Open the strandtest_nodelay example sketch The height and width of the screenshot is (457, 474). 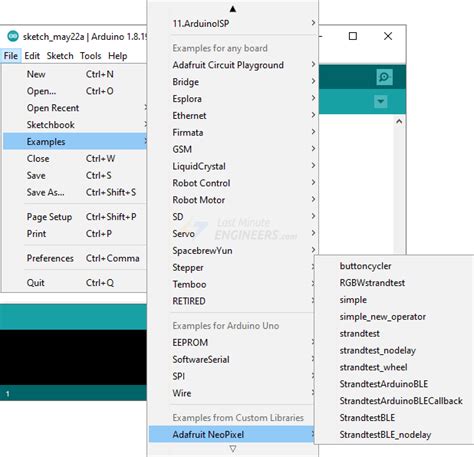(x=395, y=350)
